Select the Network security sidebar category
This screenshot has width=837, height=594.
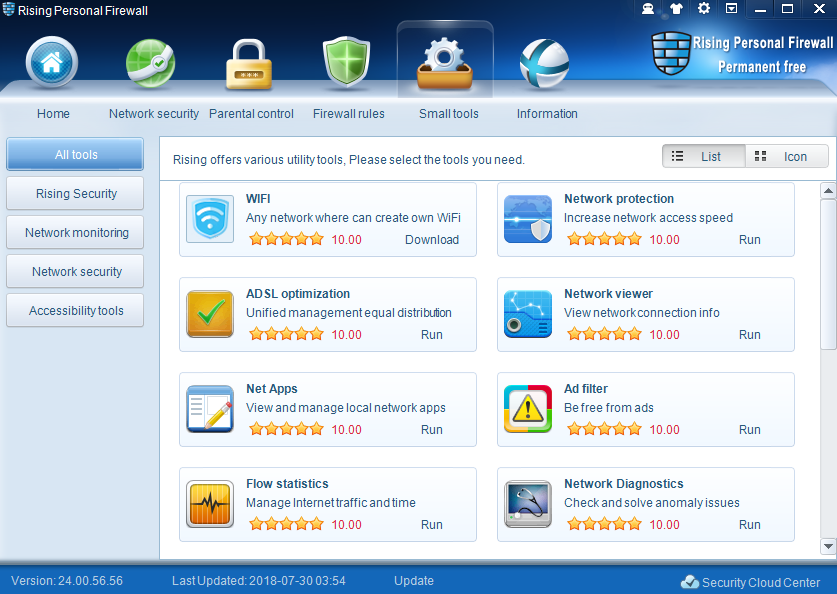[x=75, y=272]
